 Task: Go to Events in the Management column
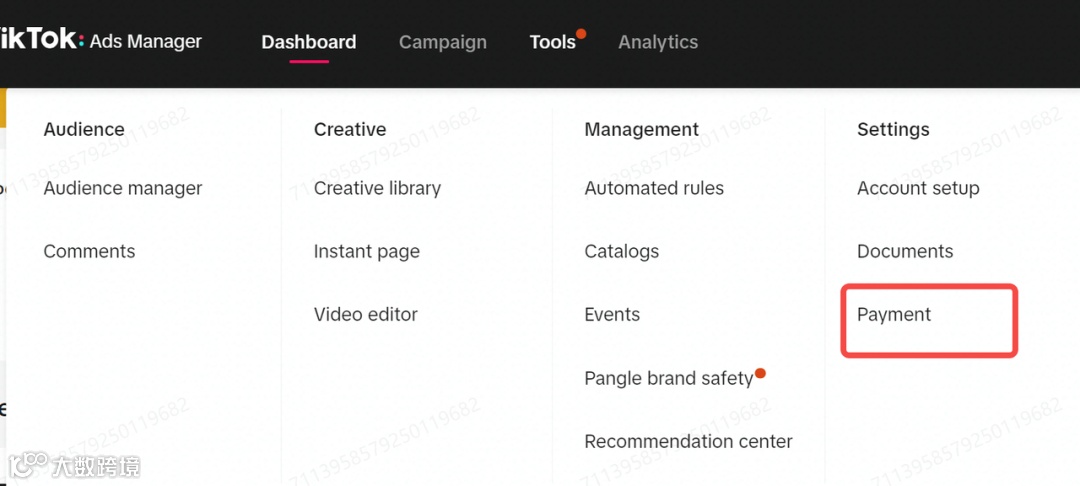(x=612, y=314)
